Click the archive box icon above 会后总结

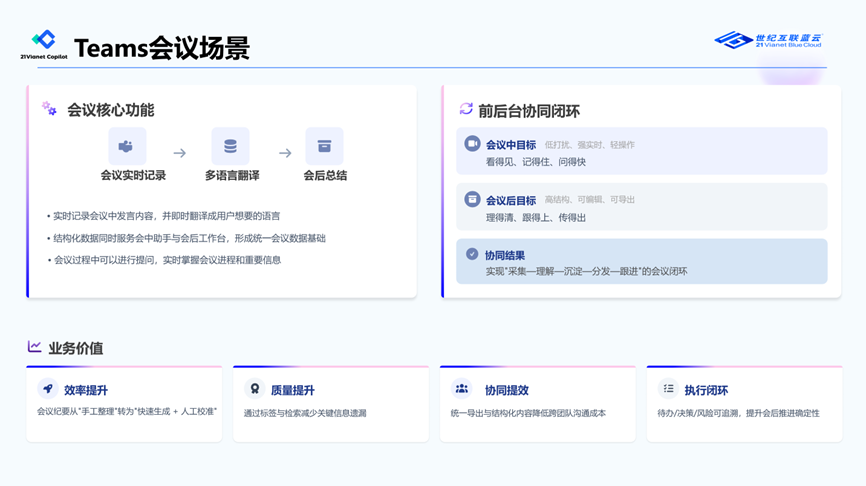(x=324, y=147)
